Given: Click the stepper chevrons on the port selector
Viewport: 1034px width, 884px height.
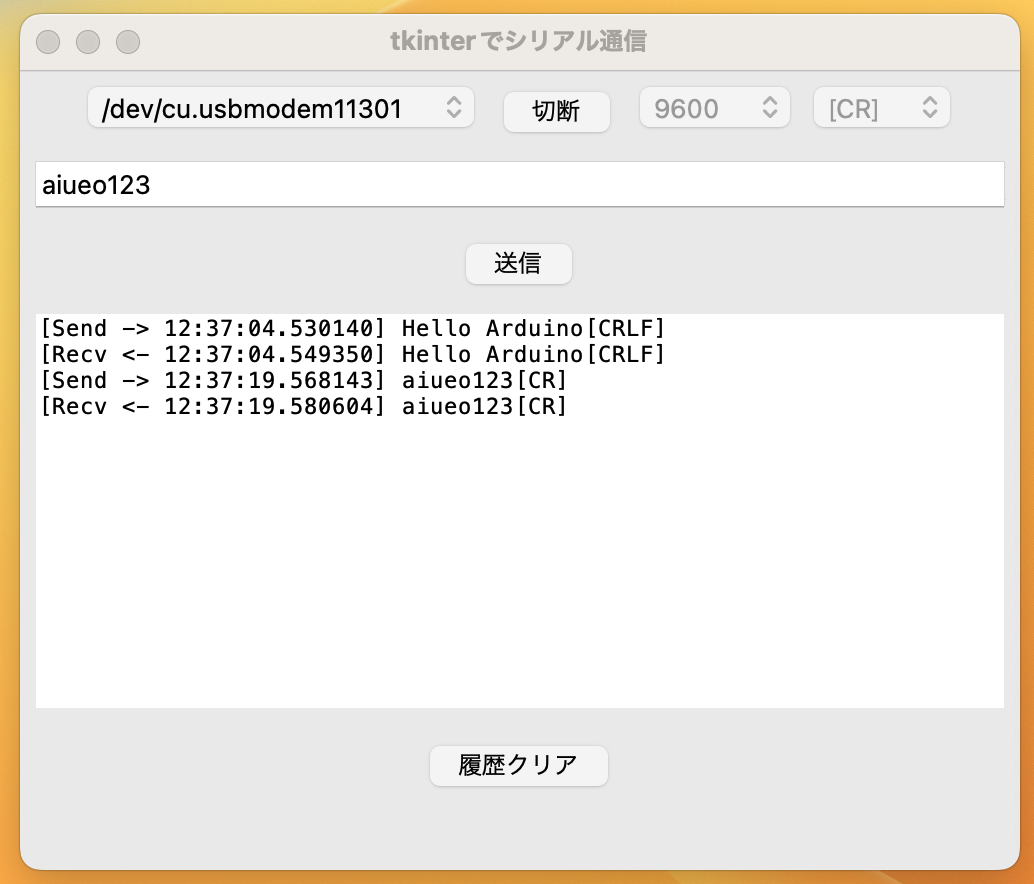Looking at the screenshot, I should click(455, 107).
